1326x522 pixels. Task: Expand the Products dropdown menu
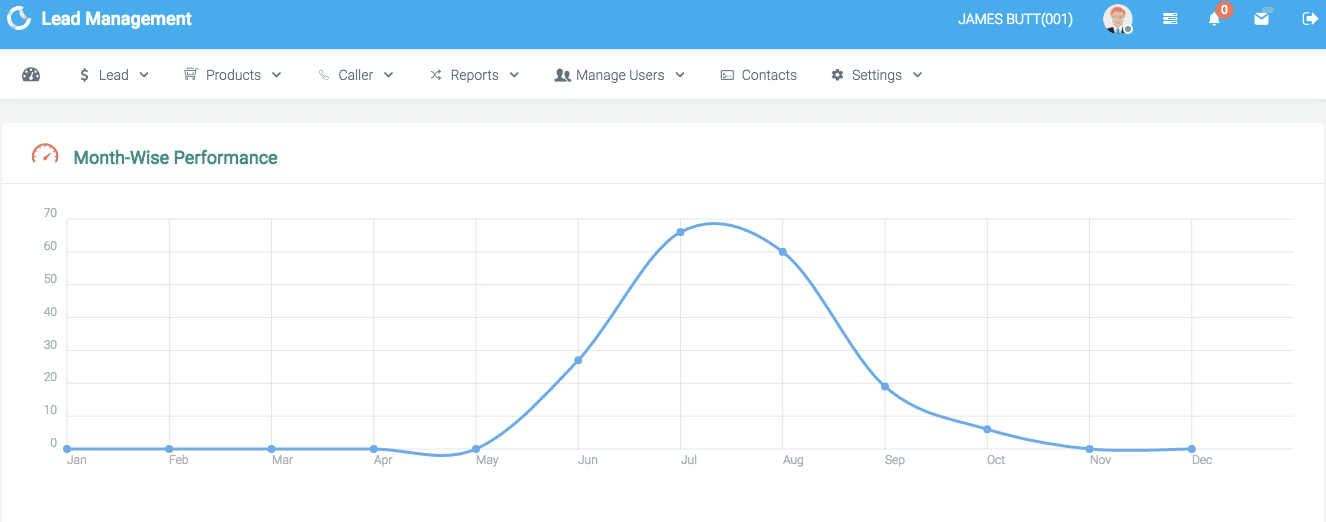pos(233,75)
